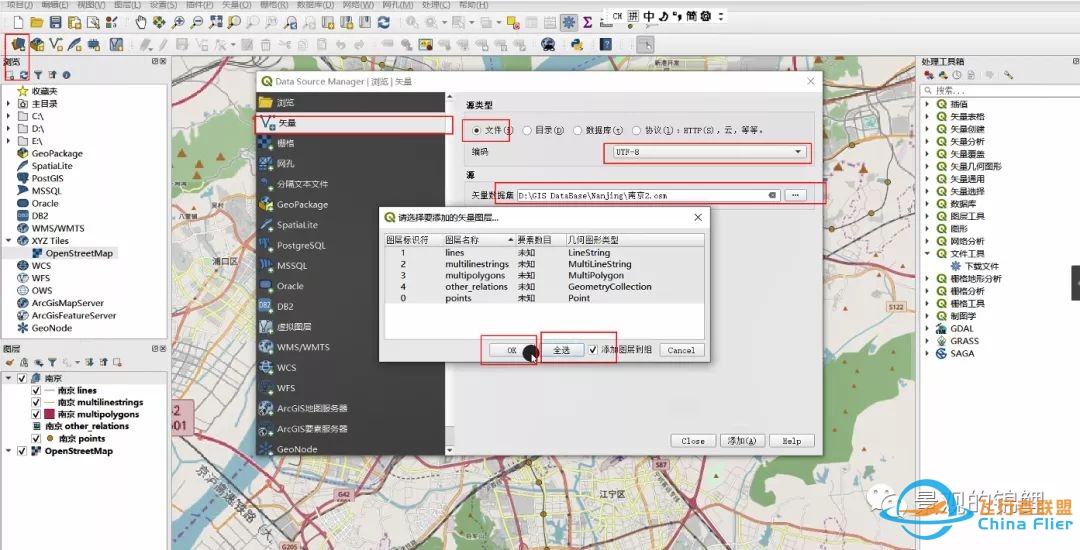
Task: Open the Processing Toolbox gear icon
Action: [568, 23]
